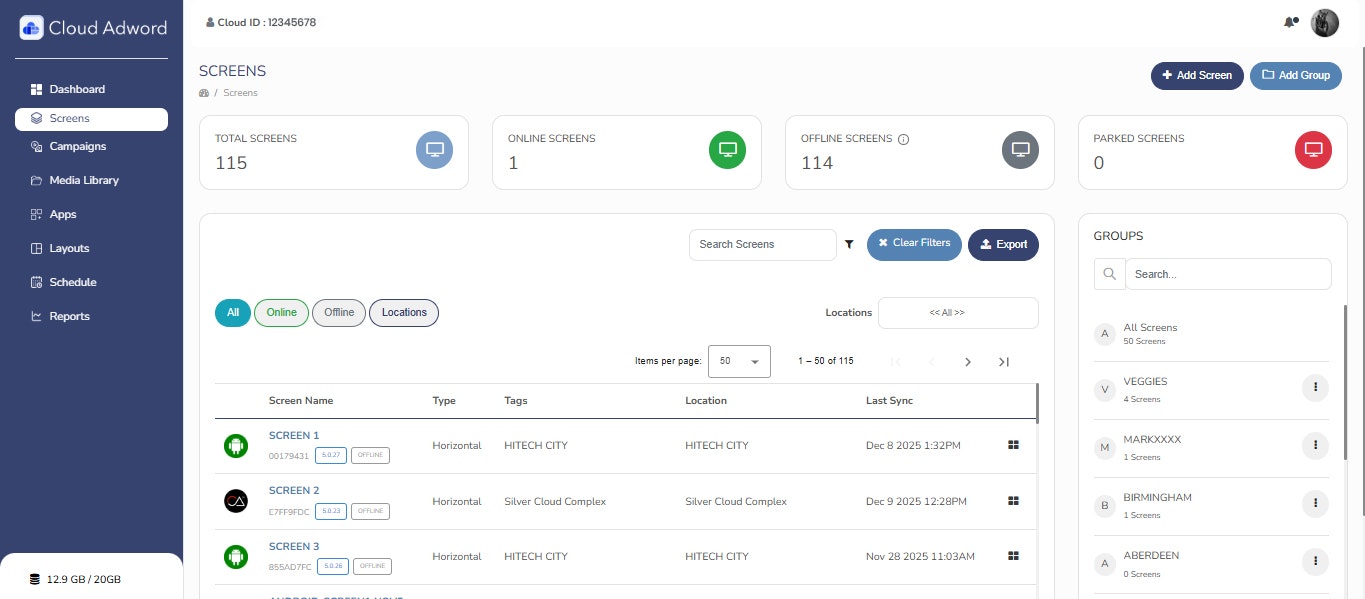
Task: Switch to the All screens tab
Action: coord(232,312)
